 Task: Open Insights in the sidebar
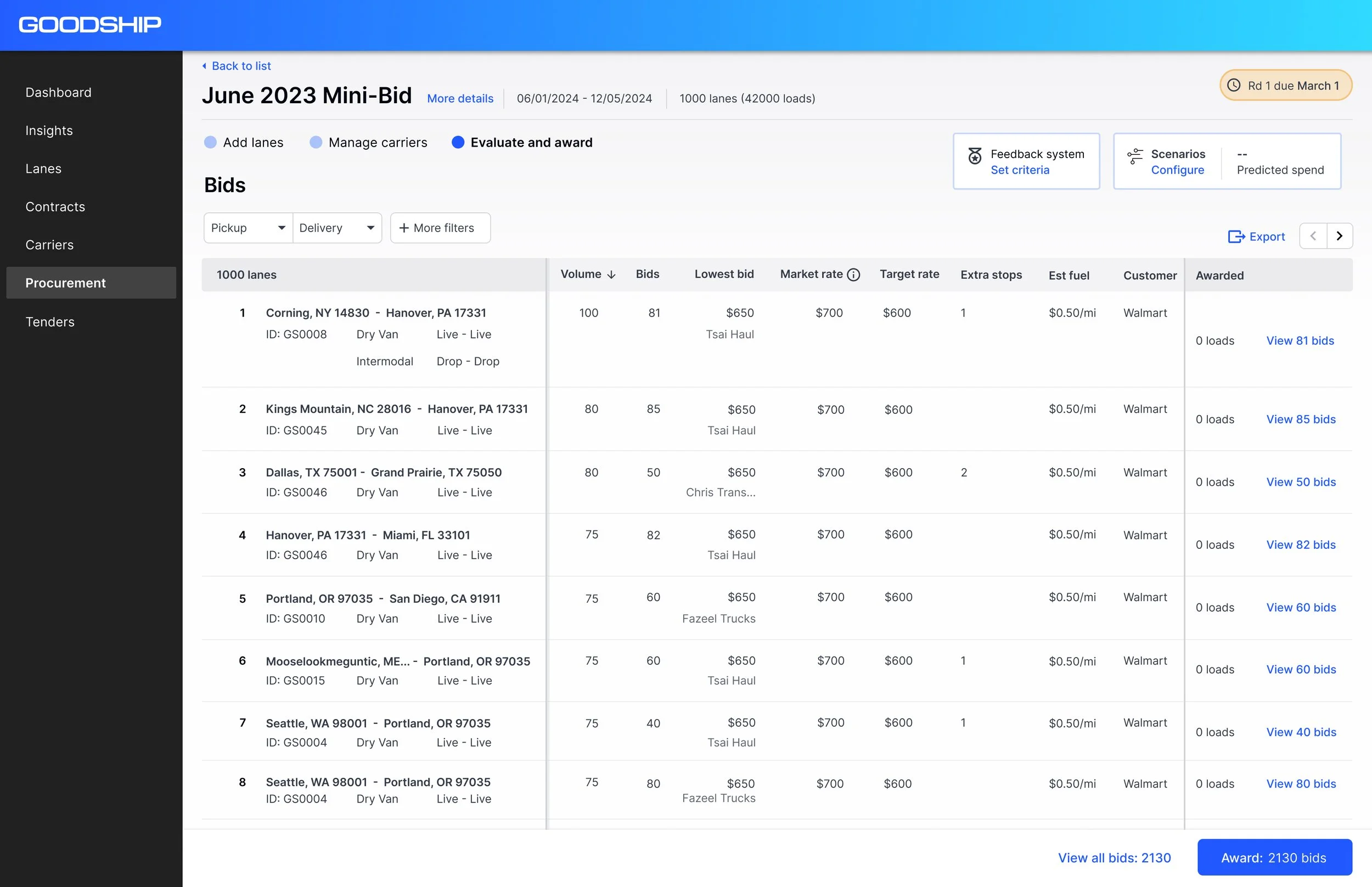pos(49,131)
